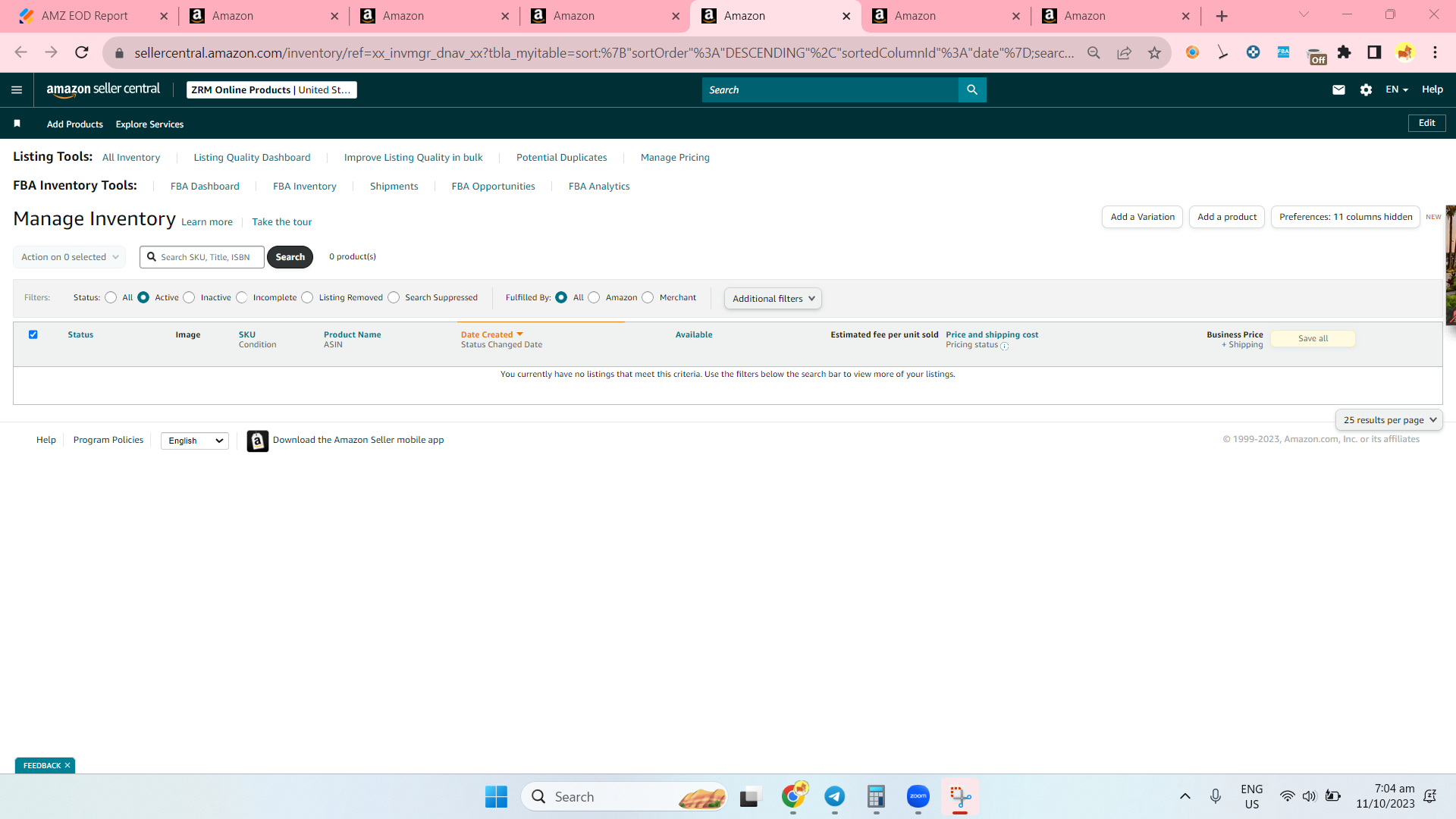1456x819 pixels.
Task: Open the English language dropdown in footer
Action: (x=195, y=441)
